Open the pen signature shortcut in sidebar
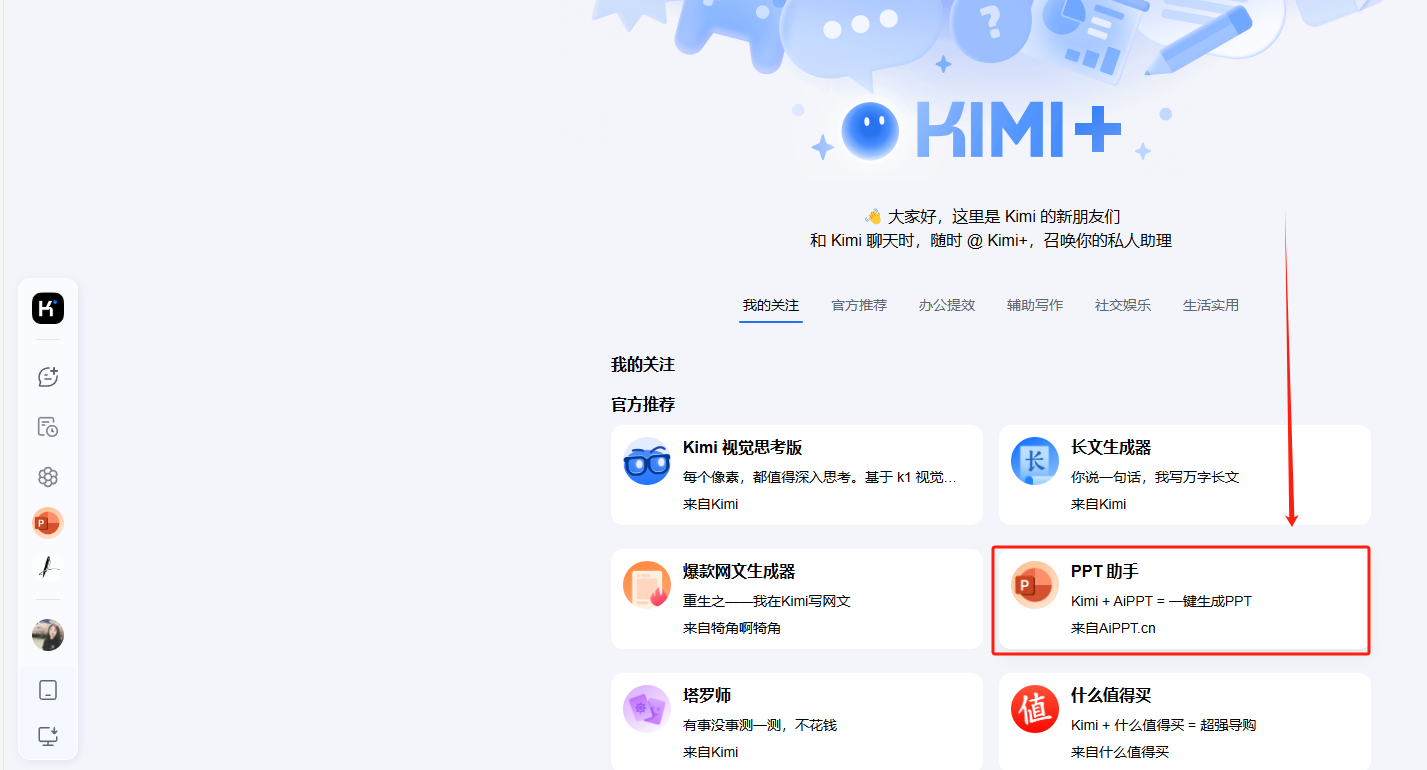This screenshot has height=770, width=1427. coord(48,568)
